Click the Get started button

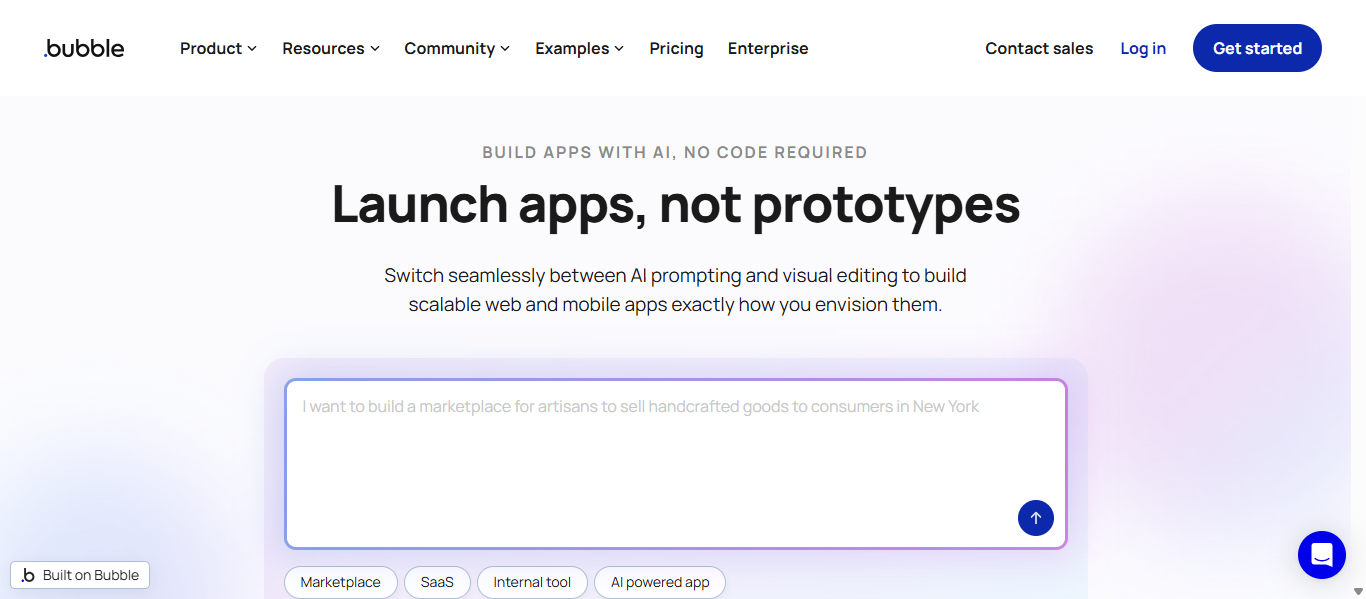[x=1257, y=47]
